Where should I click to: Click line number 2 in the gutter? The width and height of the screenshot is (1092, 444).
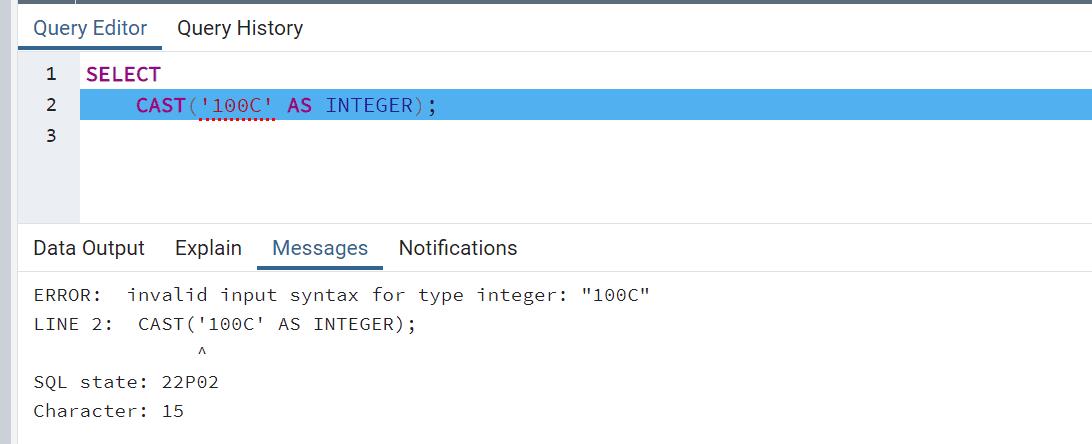click(51, 105)
